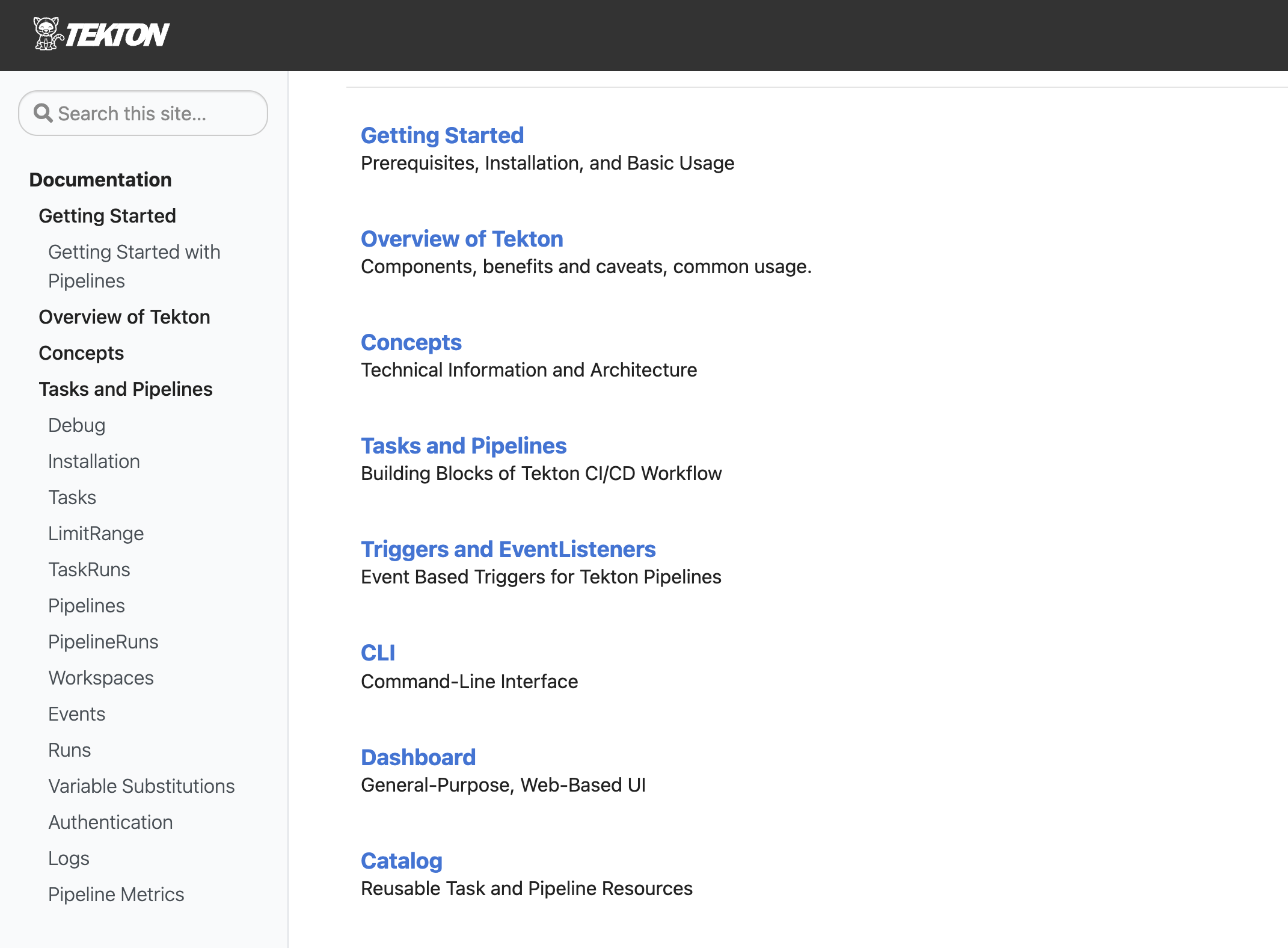Image resolution: width=1288 pixels, height=948 pixels.
Task: Open PipelineRuns sidebar entry
Action: coord(103,642)
